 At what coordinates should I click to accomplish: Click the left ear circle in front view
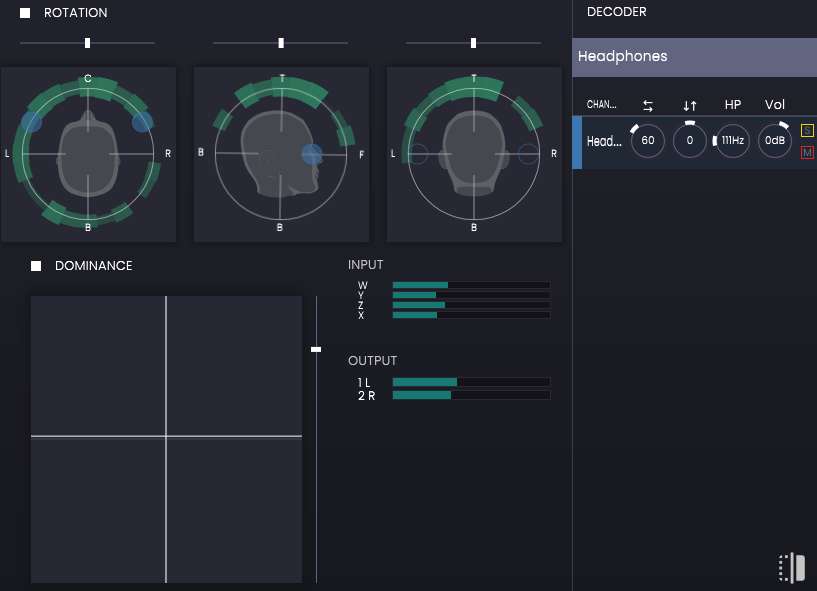point(418,154)
